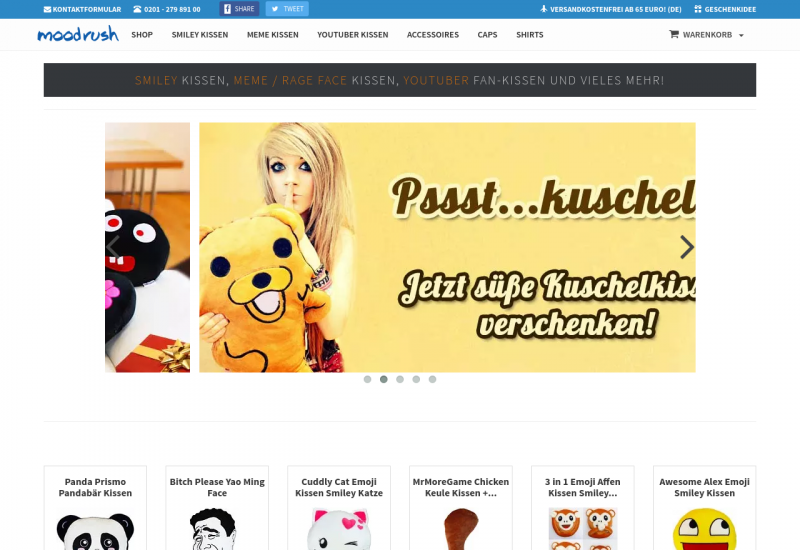Viewport: 800px width, 550px height.
Task: Click the Geschenkidee gift icon link
Action: click(x=725, y=9)
